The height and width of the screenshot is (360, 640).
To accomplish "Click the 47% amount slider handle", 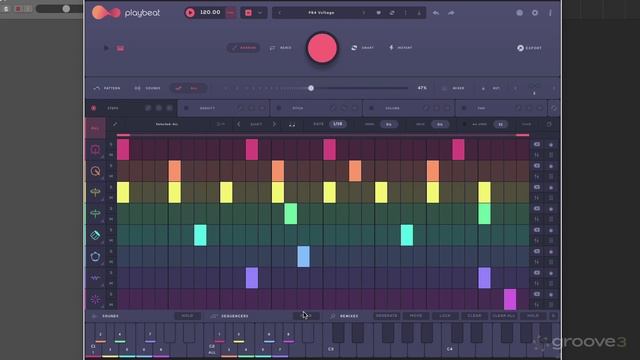I will 311,88.
